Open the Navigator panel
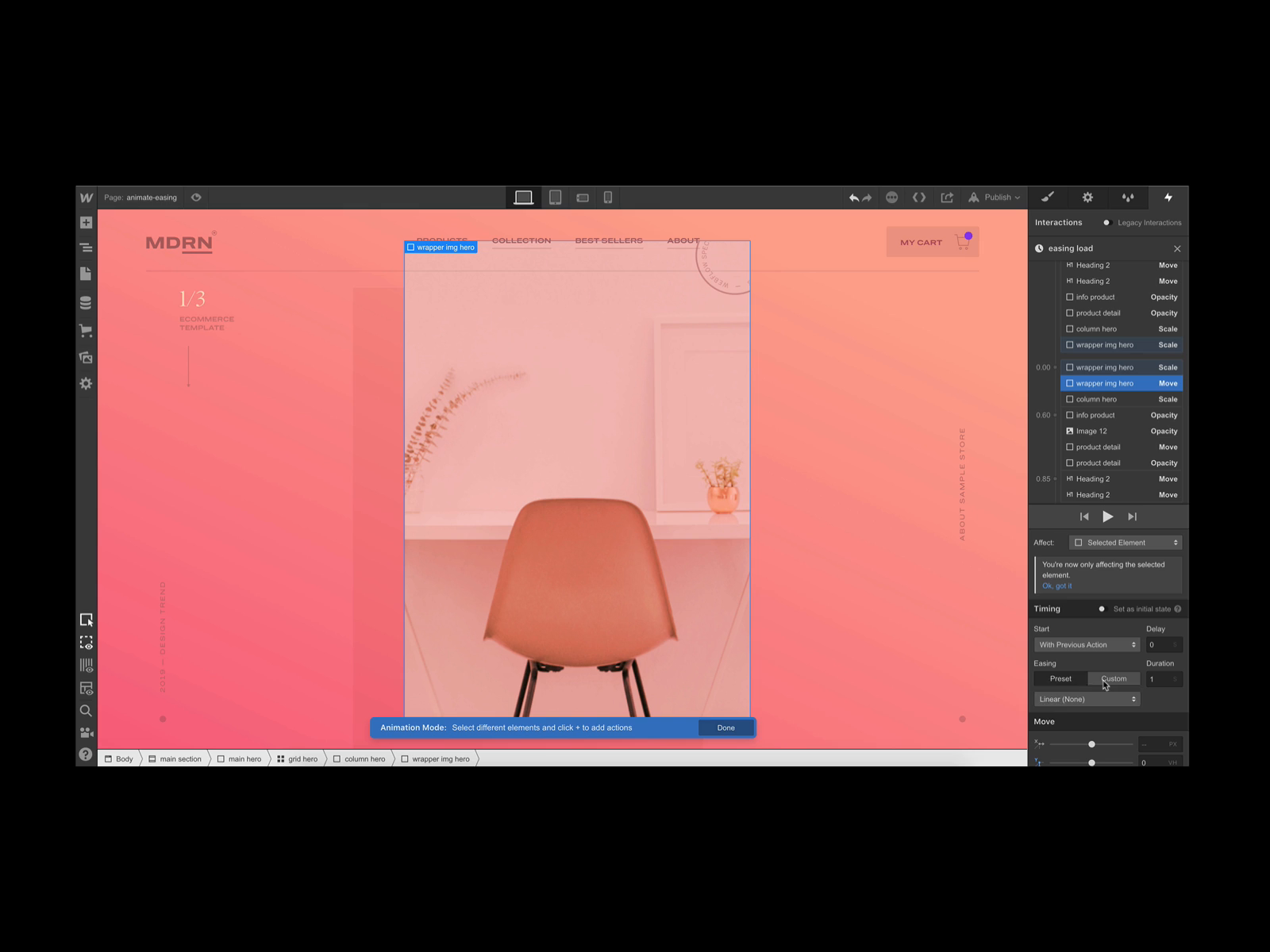Screen dimensions: 1270x952 [87, 248]
